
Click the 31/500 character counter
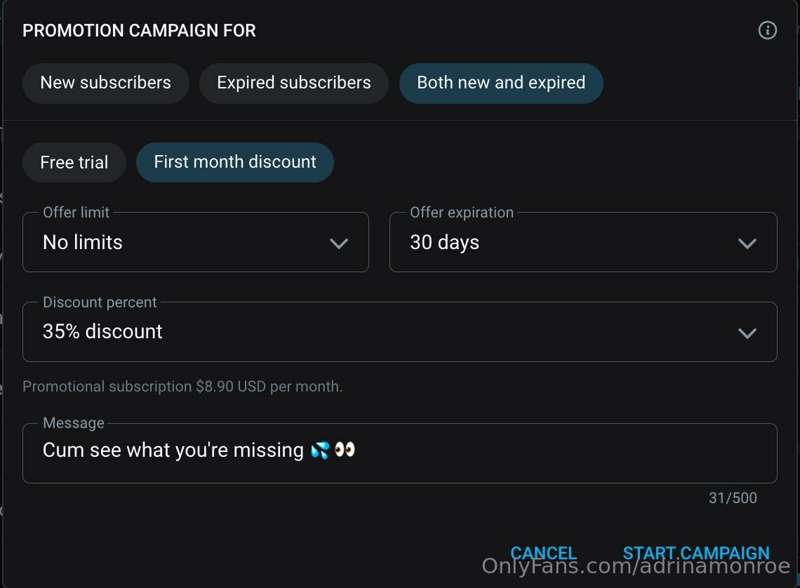point(733,498)
